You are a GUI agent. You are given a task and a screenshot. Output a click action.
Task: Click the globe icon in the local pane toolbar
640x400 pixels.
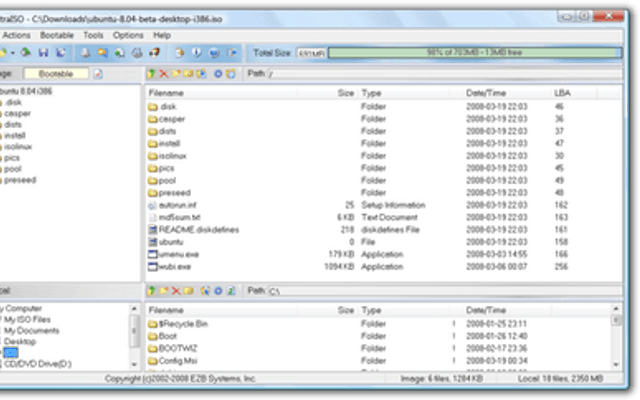pos(205,291)
